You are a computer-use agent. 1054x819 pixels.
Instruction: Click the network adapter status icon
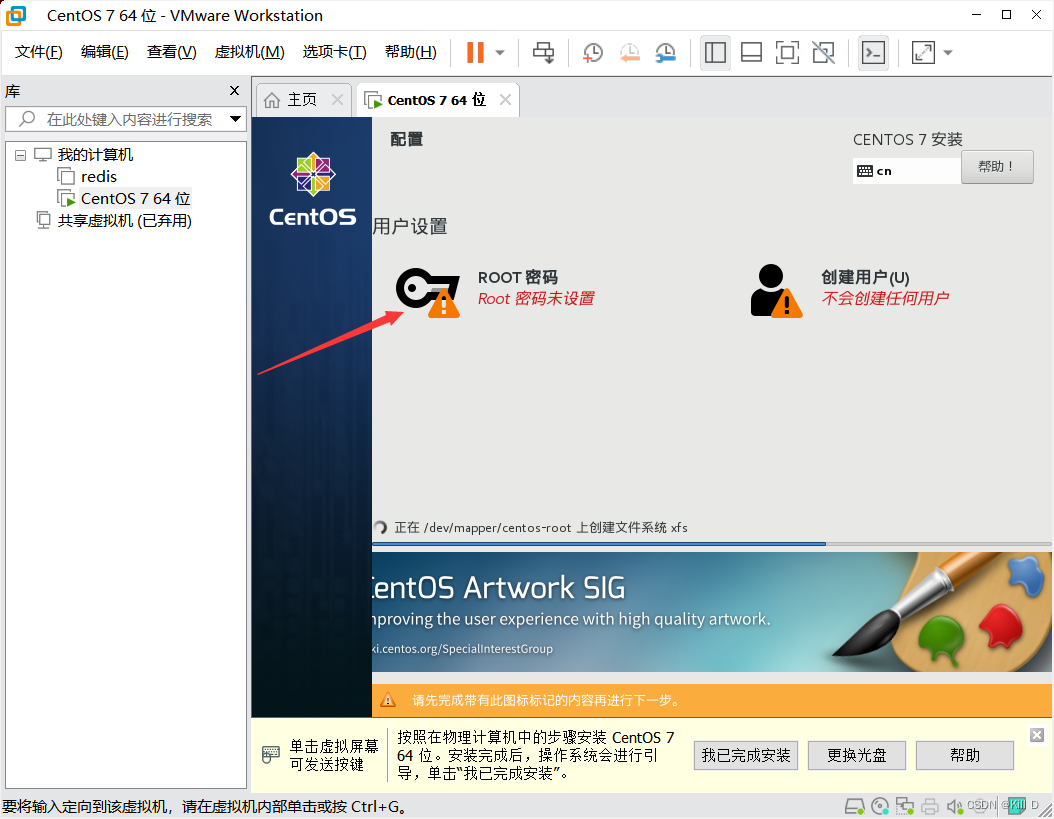(x=905, y=805)
